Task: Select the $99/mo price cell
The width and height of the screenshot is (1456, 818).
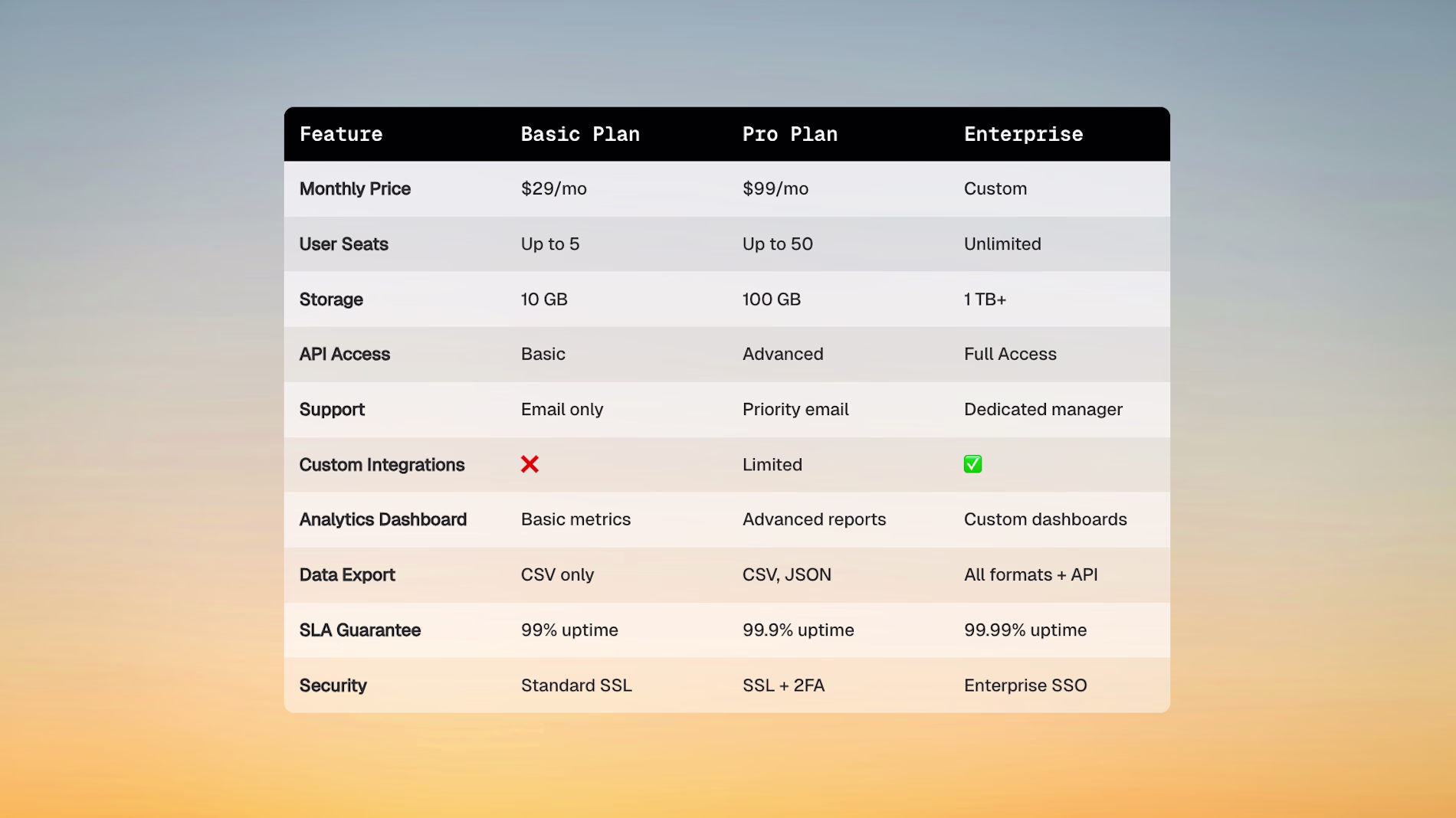Action: (775, 189)
